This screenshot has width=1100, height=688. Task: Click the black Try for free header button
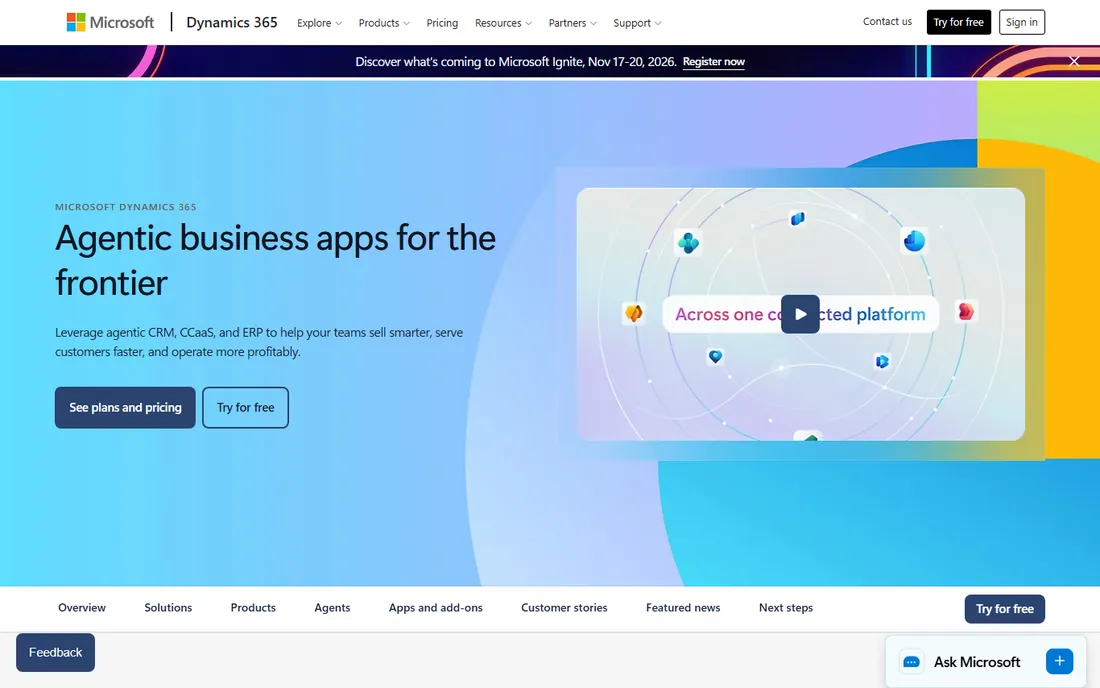tap(958, 22)
